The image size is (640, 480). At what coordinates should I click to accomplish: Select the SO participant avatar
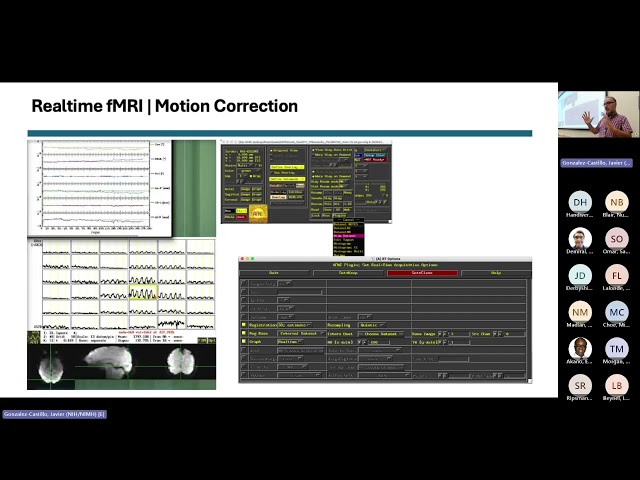617,239
